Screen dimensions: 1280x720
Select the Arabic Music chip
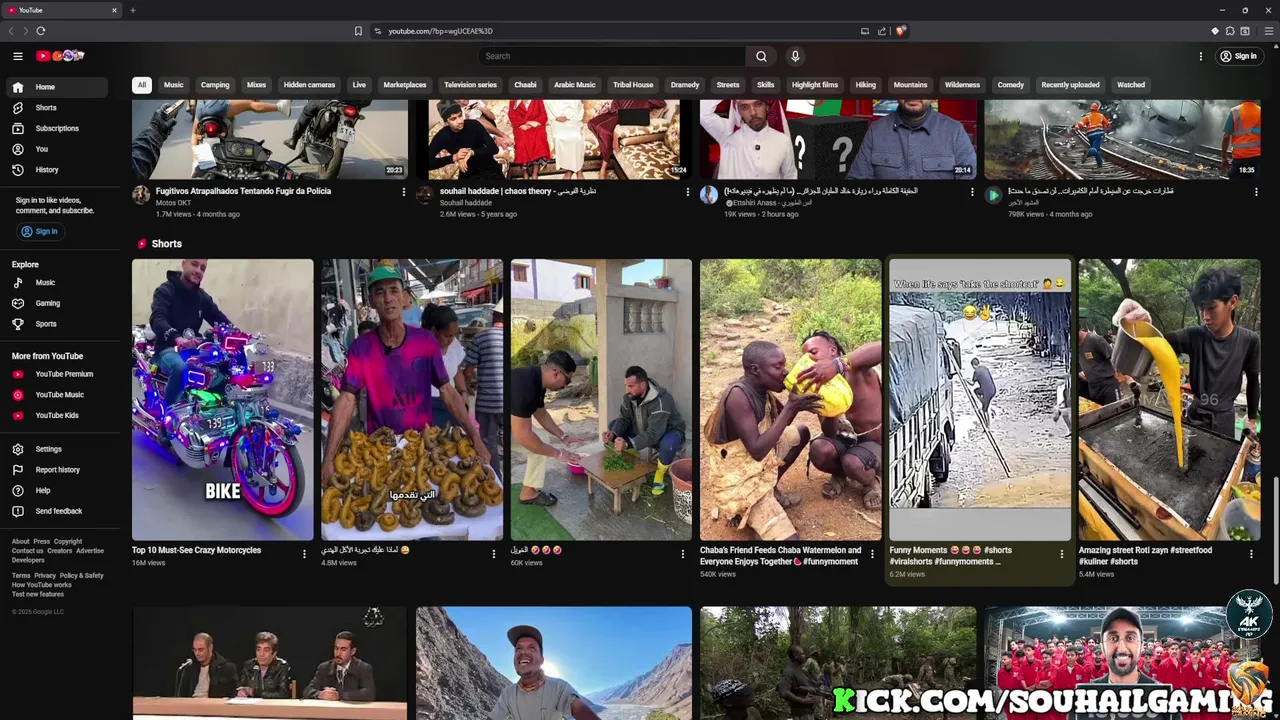tap(575, 85)
